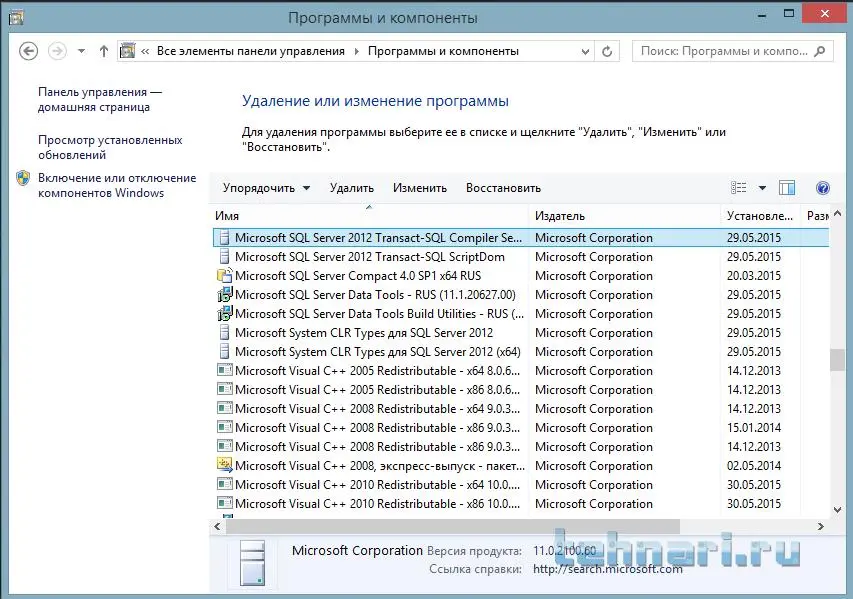Screen dimensions: 853x599
Task: Show hidden breadcrumb path chevrons
Action: point(145,51)
